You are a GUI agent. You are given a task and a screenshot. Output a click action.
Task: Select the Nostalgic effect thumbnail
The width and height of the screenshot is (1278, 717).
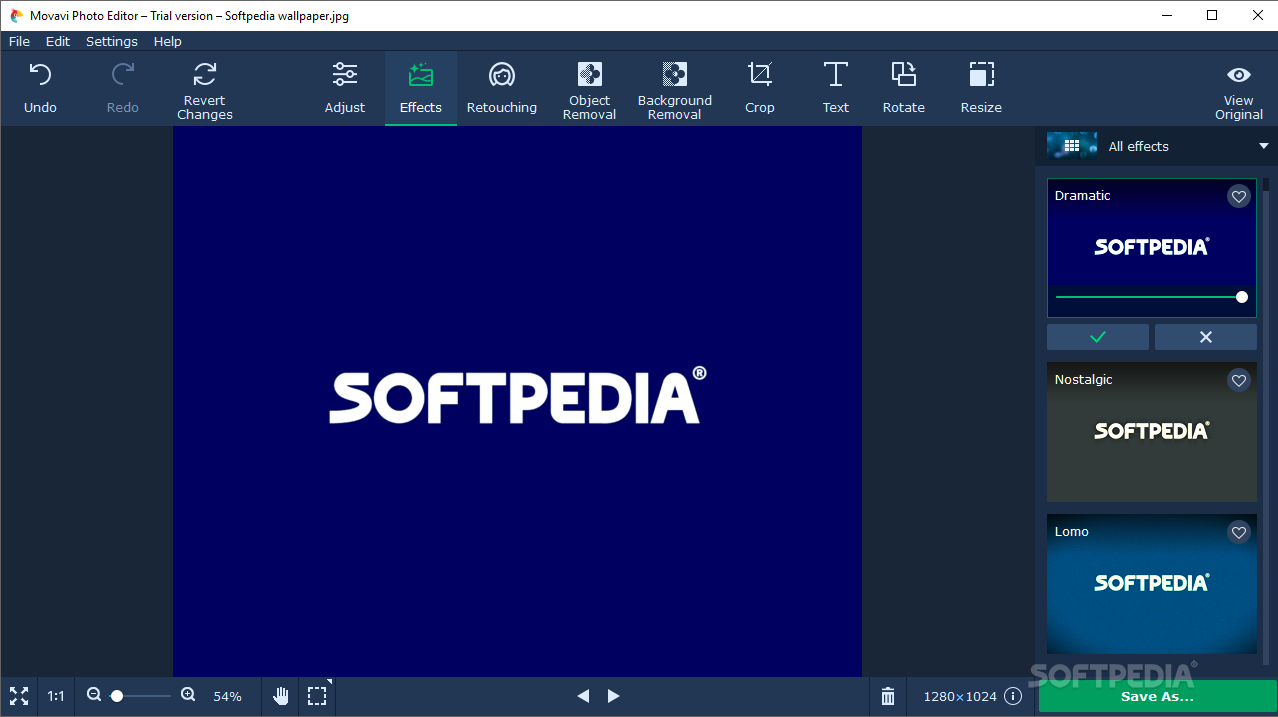pos(1152,432)
